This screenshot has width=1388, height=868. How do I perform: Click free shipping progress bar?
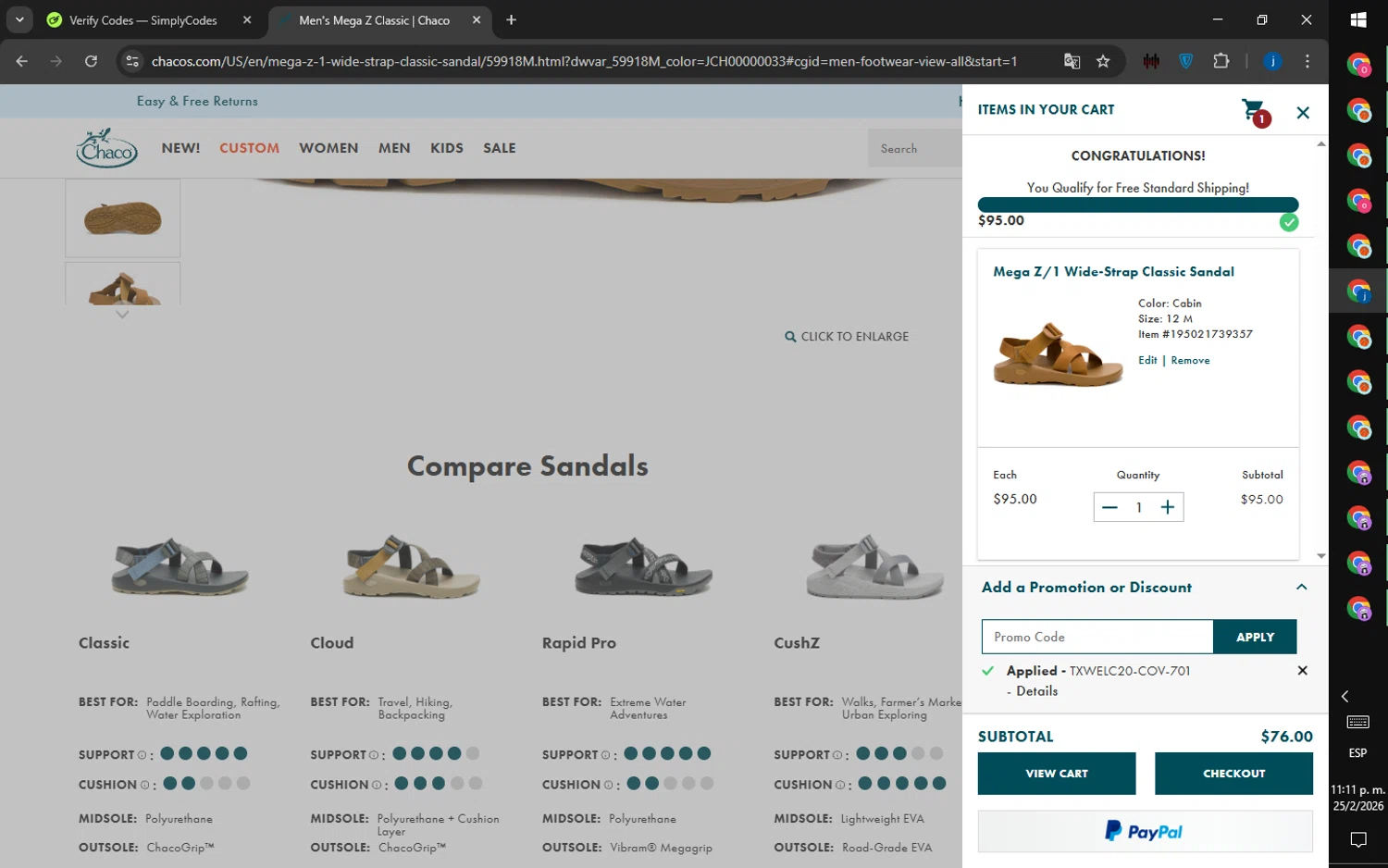1138,205
